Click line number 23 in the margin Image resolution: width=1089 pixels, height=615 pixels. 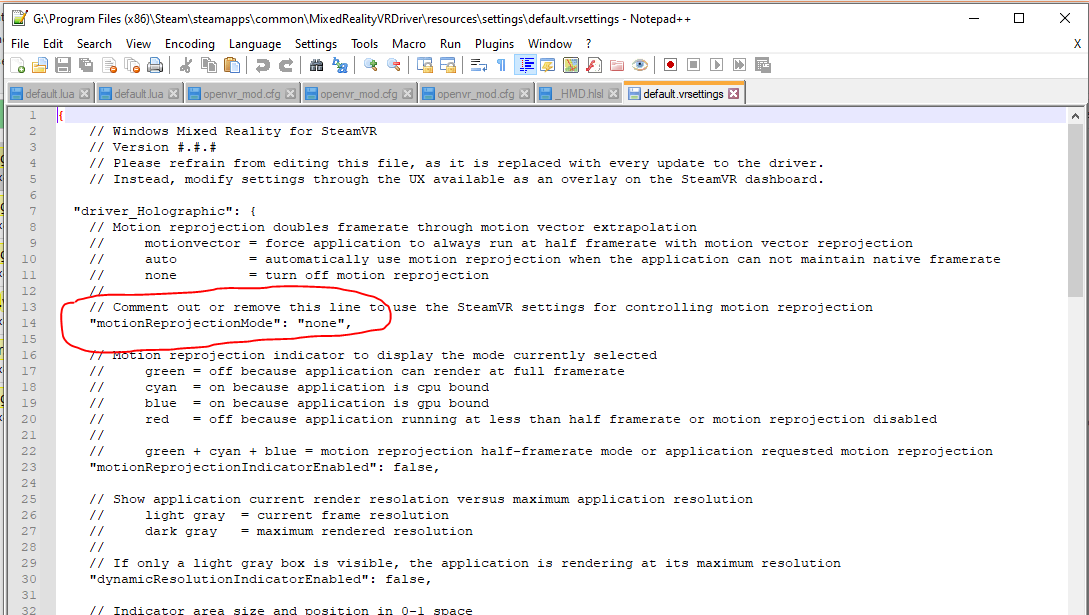pyautogui.click(x=28, y=468)
